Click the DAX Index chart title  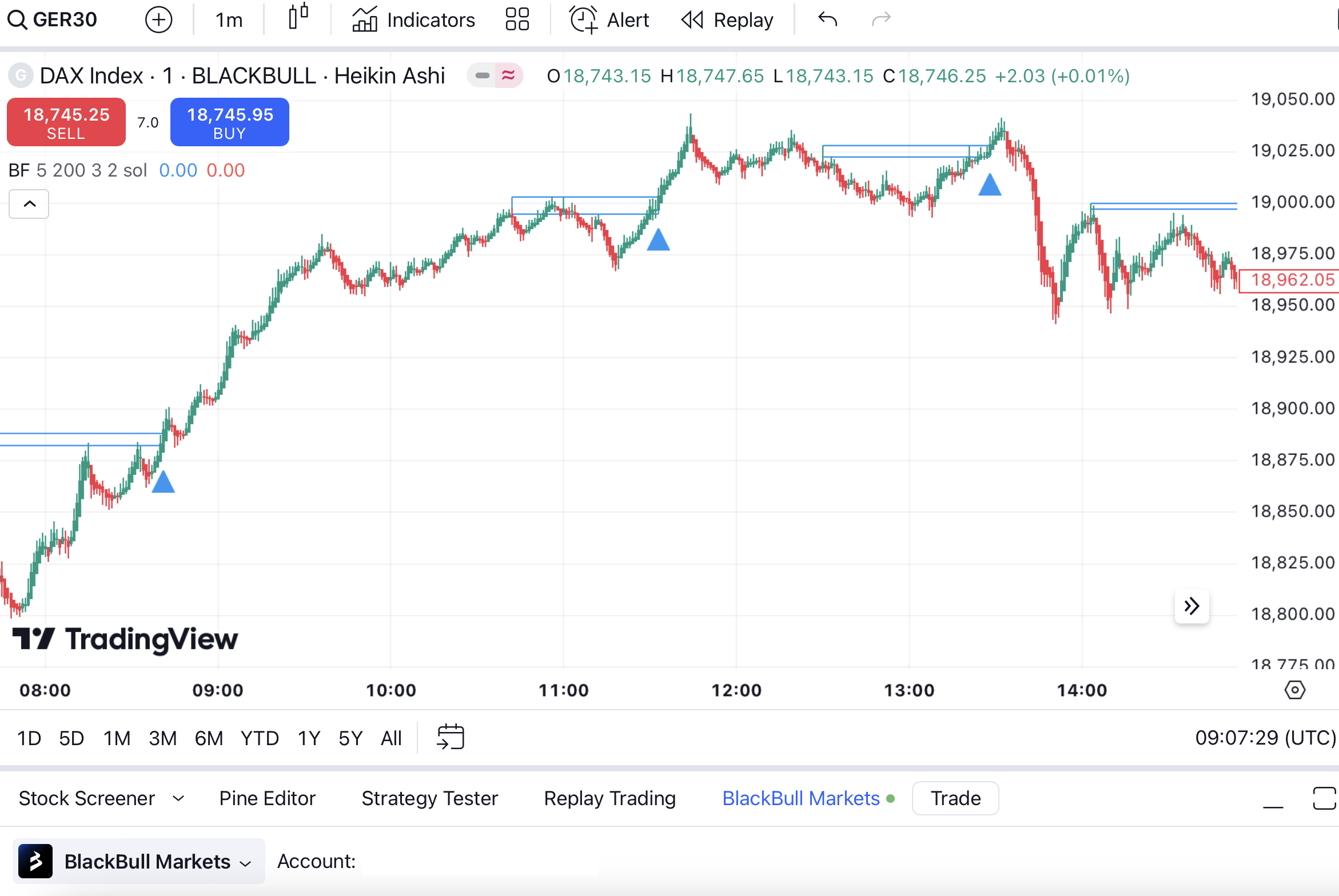(x=242, y=76)
